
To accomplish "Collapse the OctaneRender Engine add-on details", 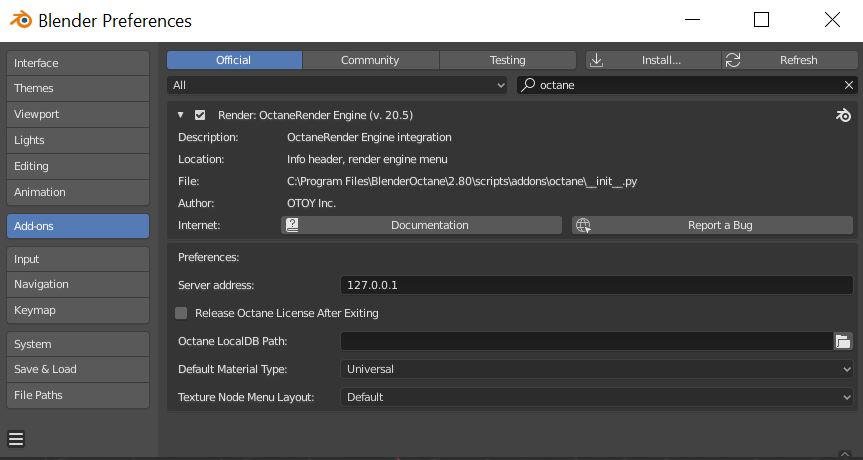I will coord(180,115).
